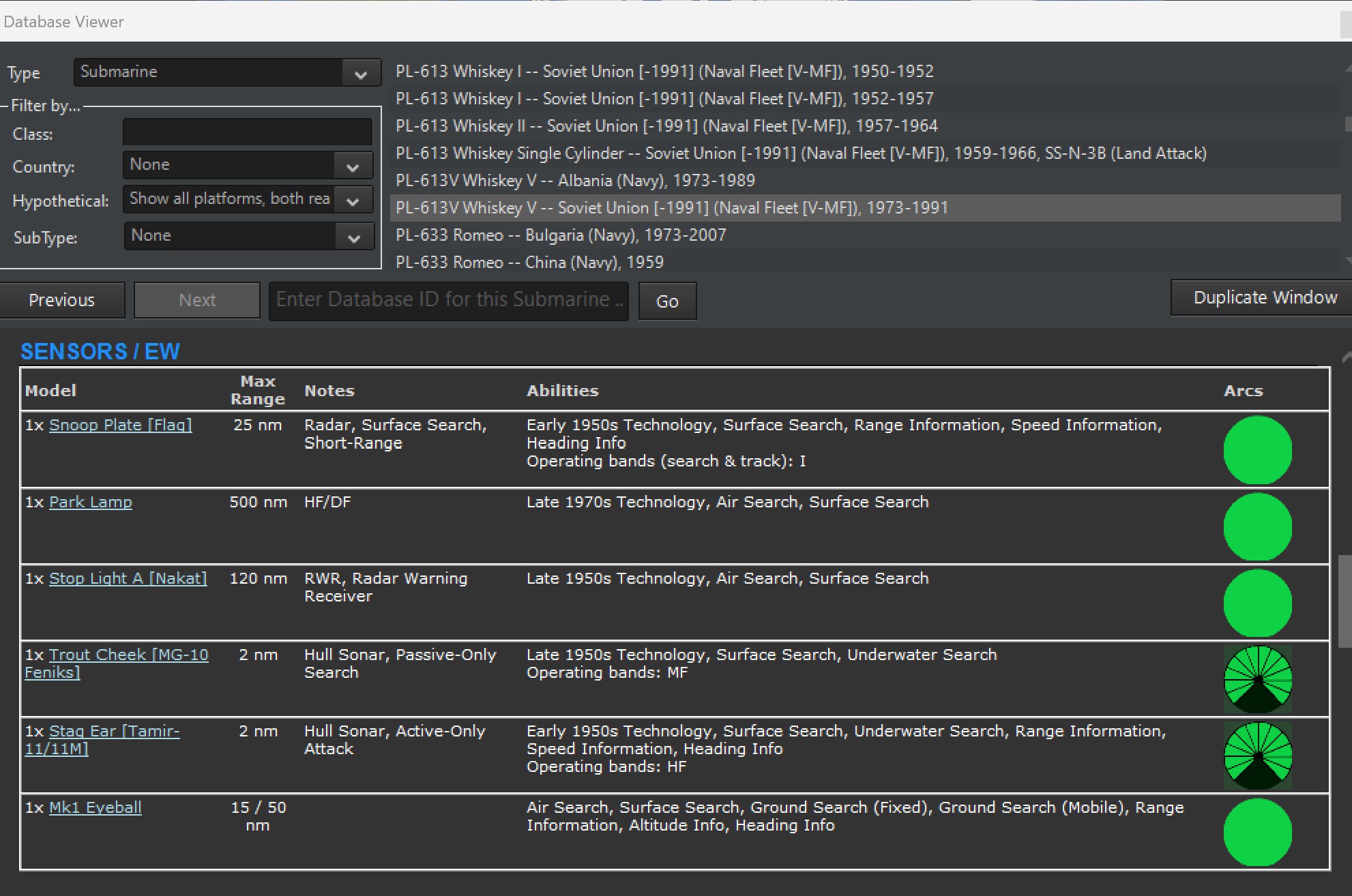Open the Park Lamp sensor link

[91, 502]
